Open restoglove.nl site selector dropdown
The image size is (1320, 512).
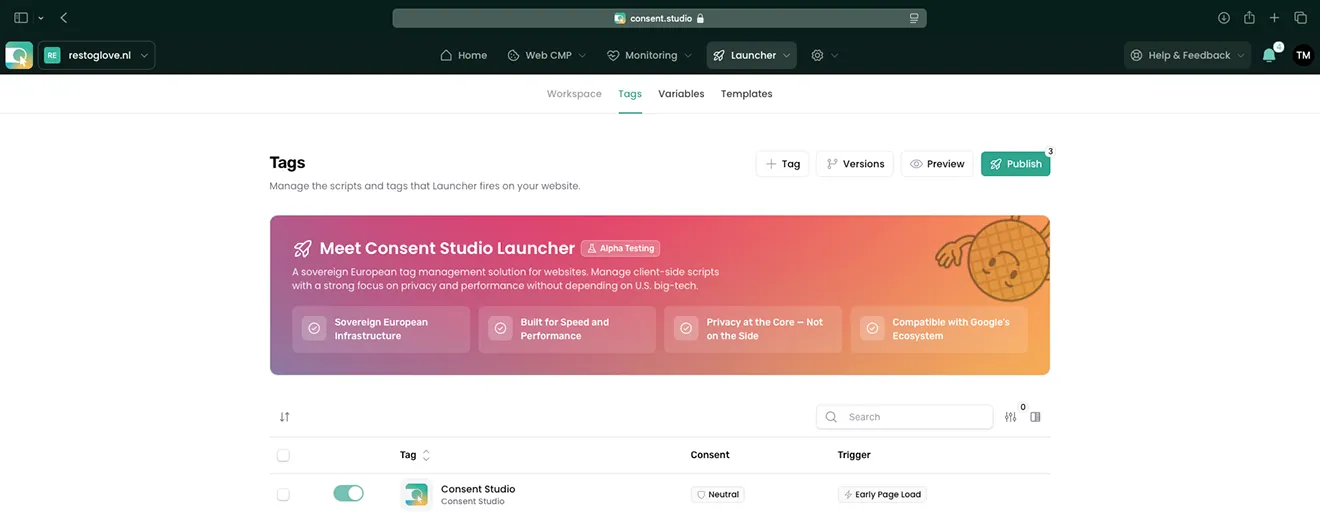coord(96,55)
